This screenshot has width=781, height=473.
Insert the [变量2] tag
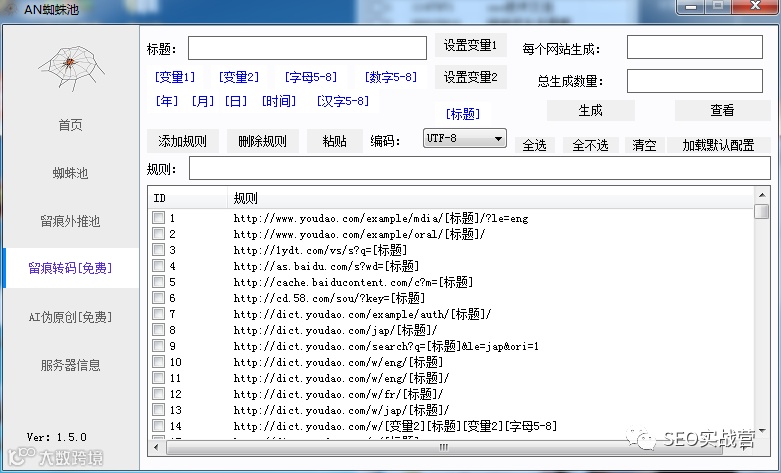(239, 77)
